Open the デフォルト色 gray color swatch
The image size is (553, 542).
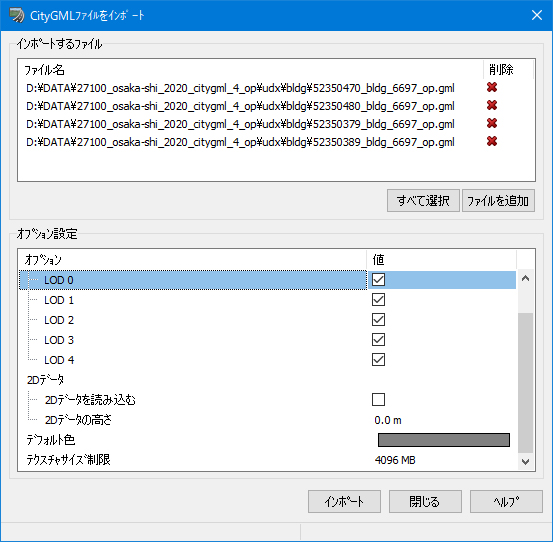coord(444,440)
